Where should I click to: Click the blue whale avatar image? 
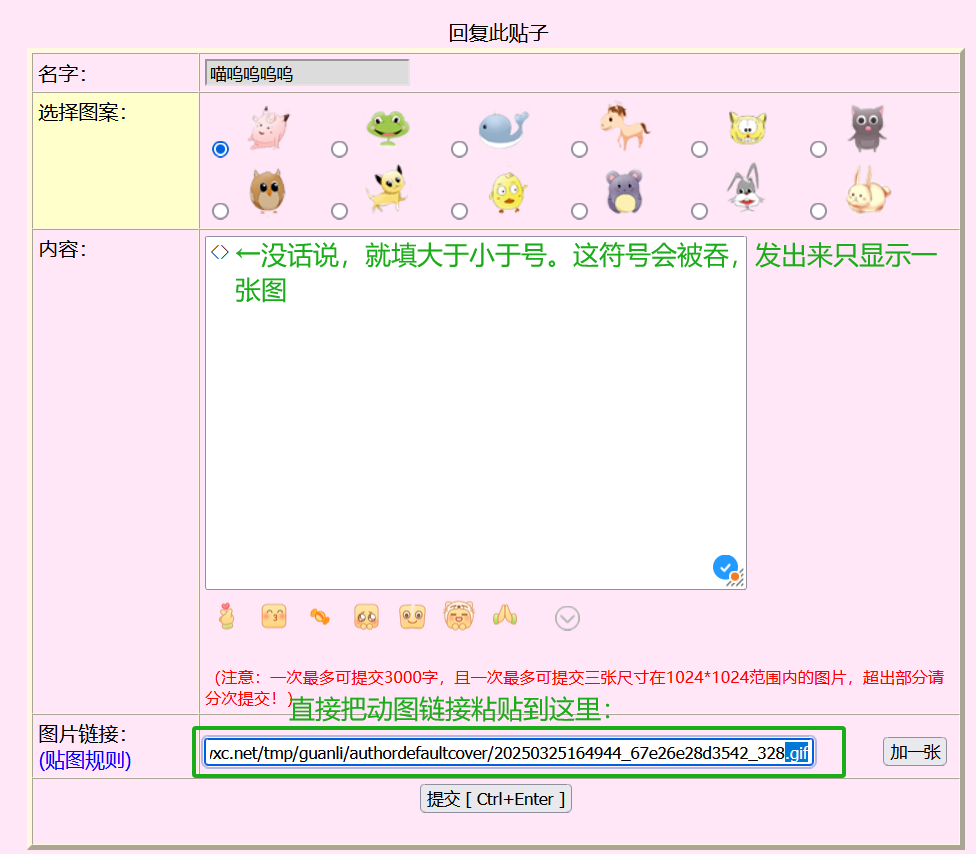(504, 129)
